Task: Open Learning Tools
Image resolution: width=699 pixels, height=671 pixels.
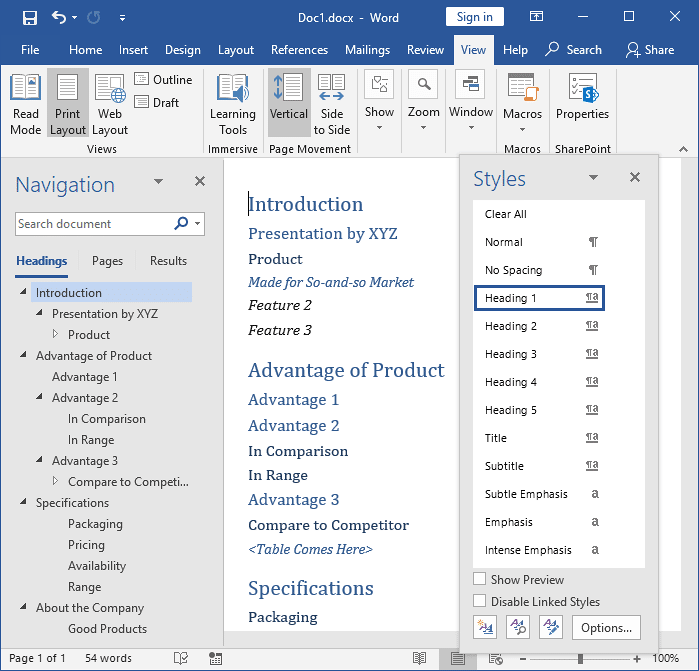Action: pyautogui.click(x=233, y=103)
